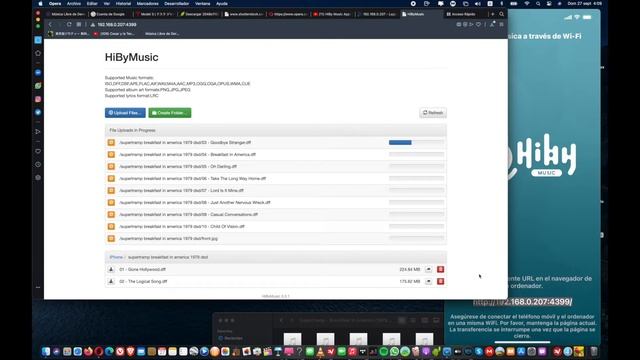Open macOS Spotlight search in menu bar
This screenshot has height=360, width=640.
[x=538, y=4]
